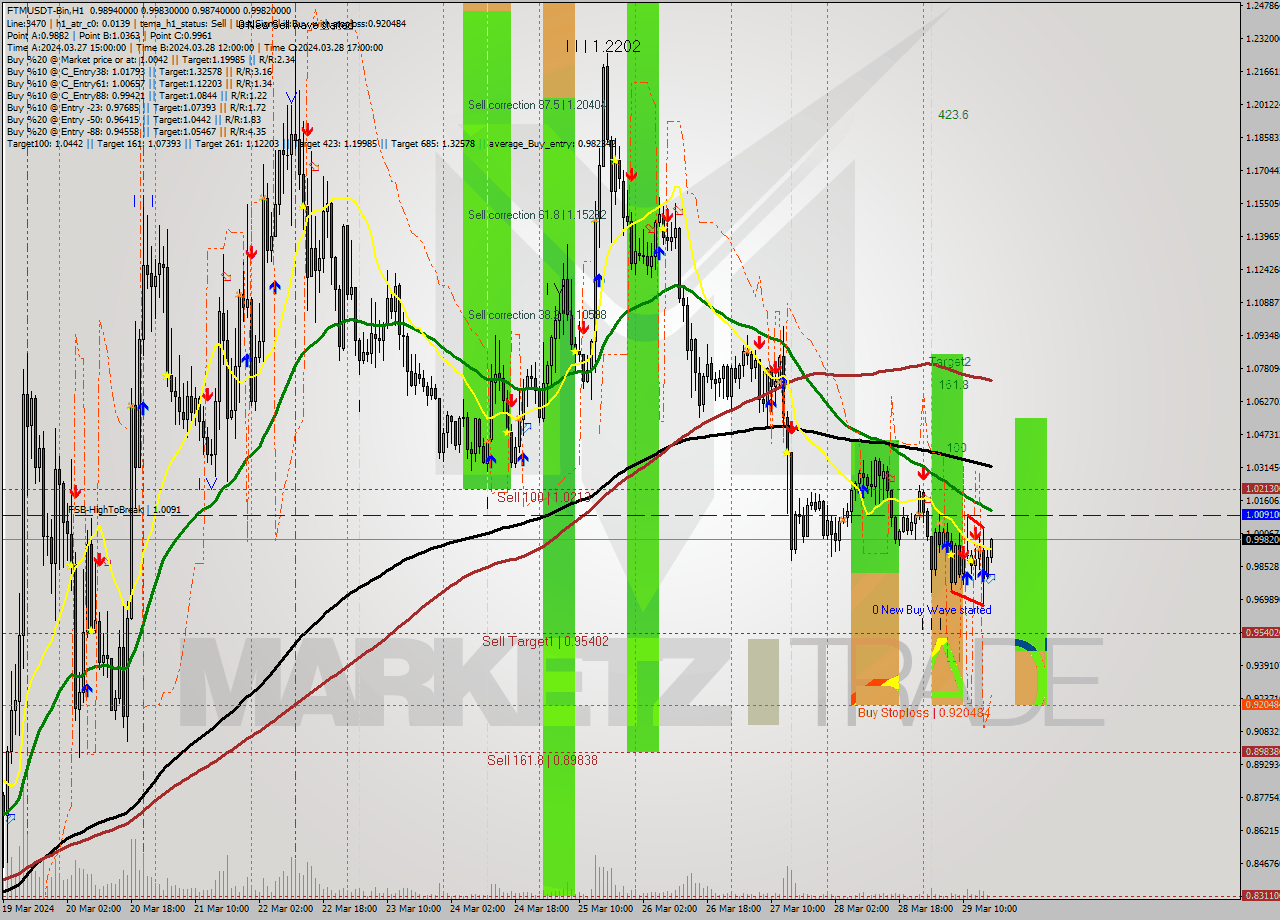The height and width of the screenshot is (920, 1280).
Task: Select the '23 Mar 10:00' time label
Action: coord(412,909)
